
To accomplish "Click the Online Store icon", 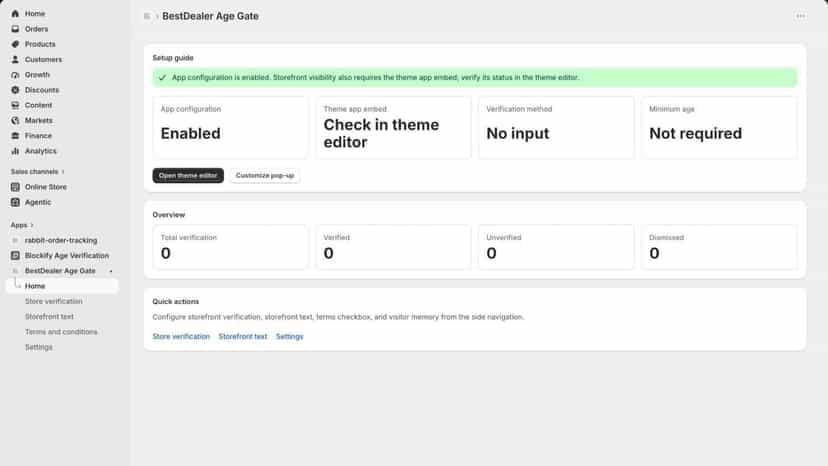I will pyautogui.click(x=15, y=187).
